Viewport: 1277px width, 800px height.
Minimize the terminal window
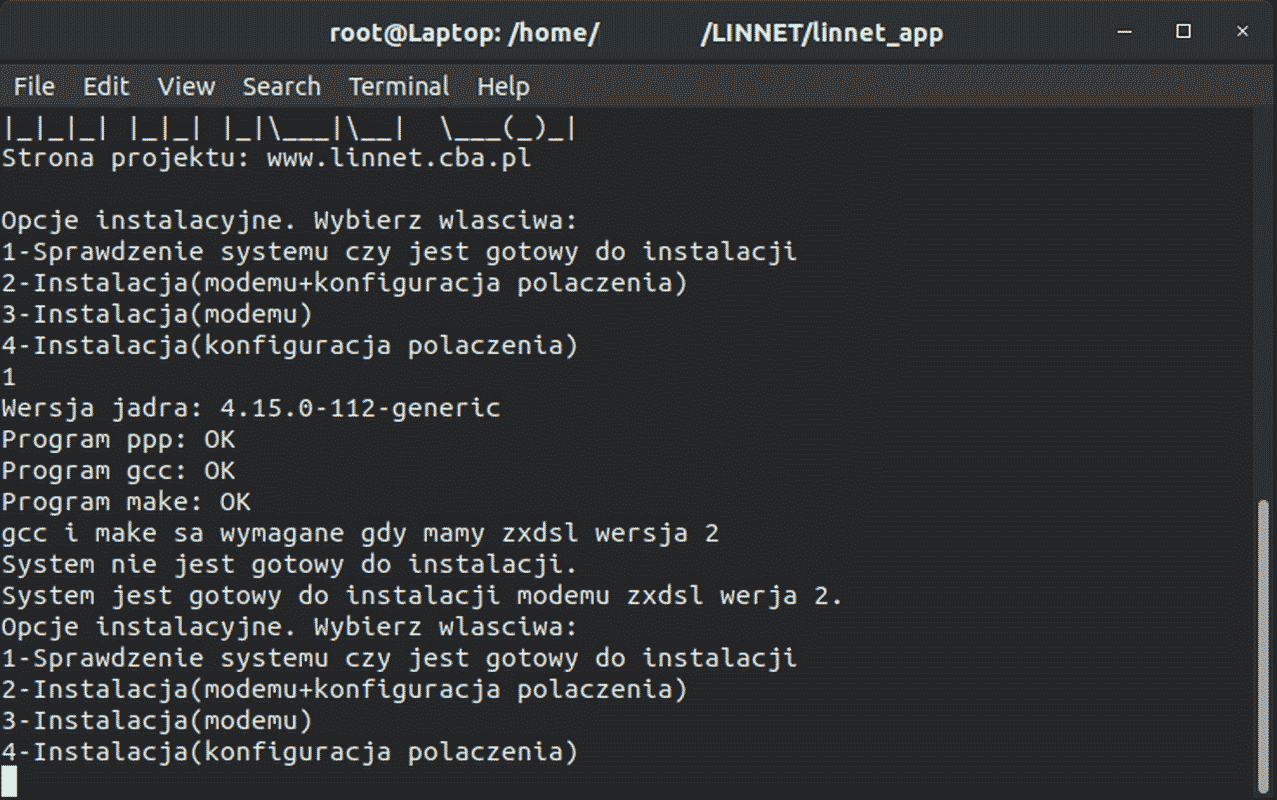[x=1125, y=32]
